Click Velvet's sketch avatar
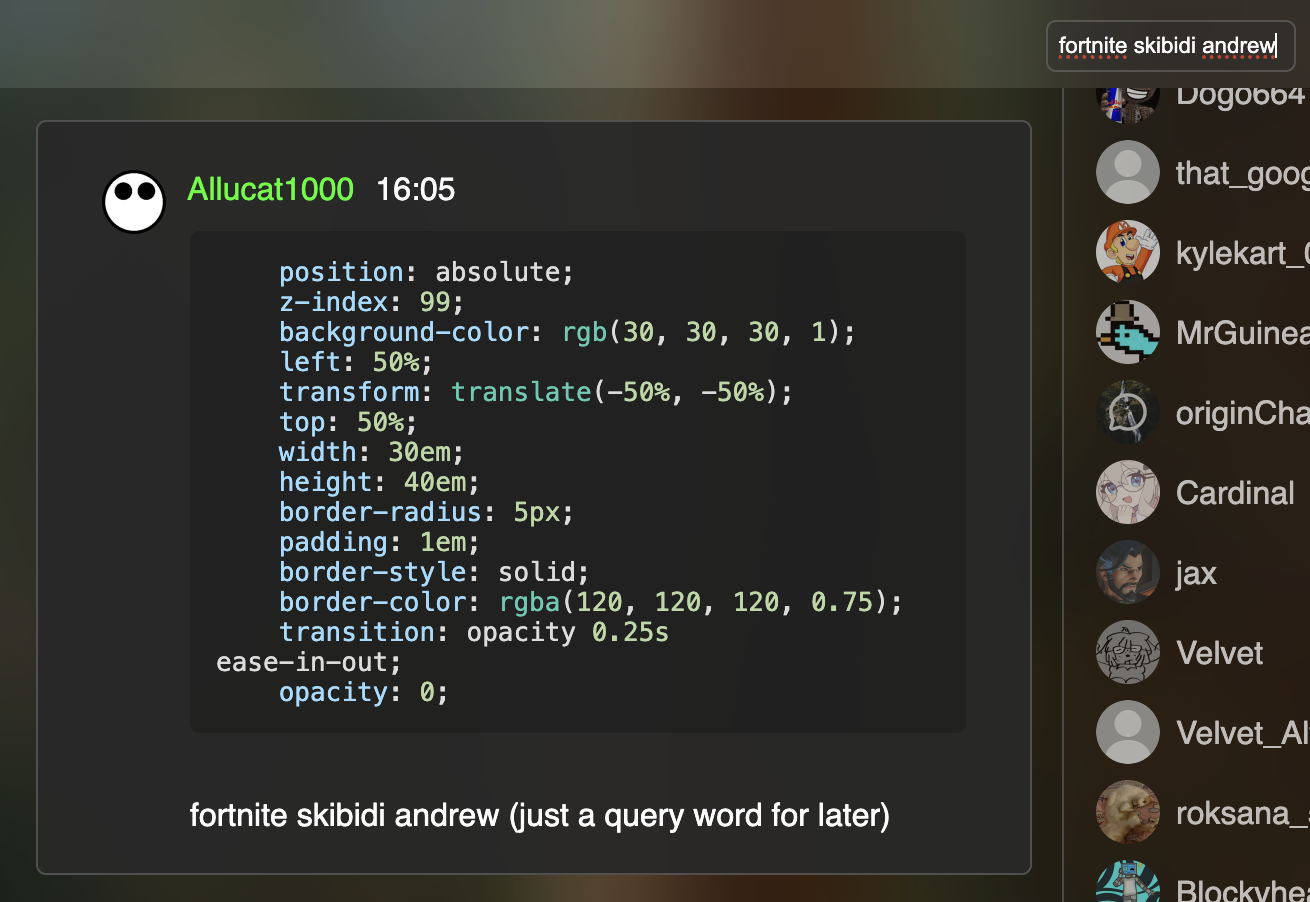The height and width of the screenshot is (902, 1310). 1128,652
